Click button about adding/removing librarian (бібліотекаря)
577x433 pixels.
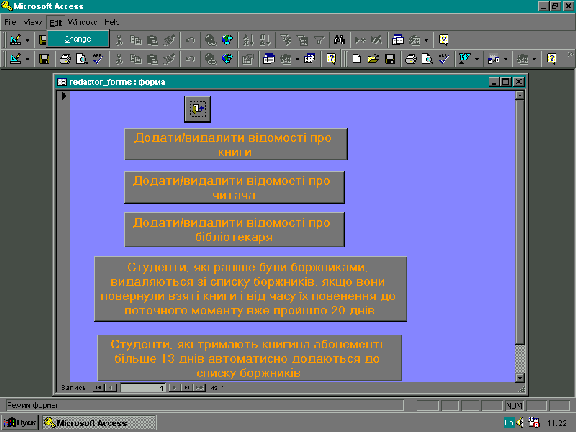[234, 230]
